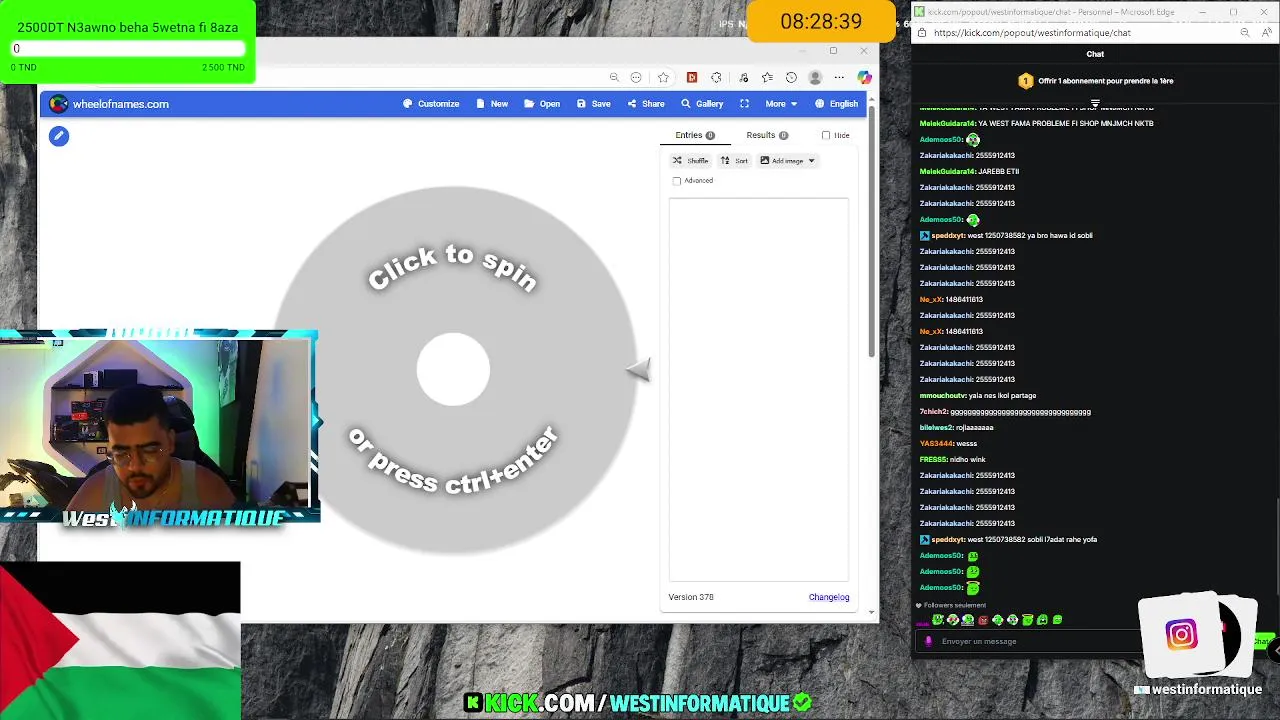Click the gift subscription leaderboard banner

point(1095,81)
